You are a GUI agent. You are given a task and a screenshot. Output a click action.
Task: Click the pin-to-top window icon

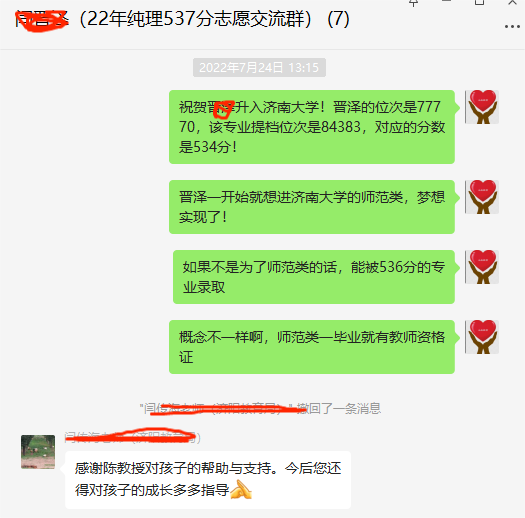click(x=414, y=3)
